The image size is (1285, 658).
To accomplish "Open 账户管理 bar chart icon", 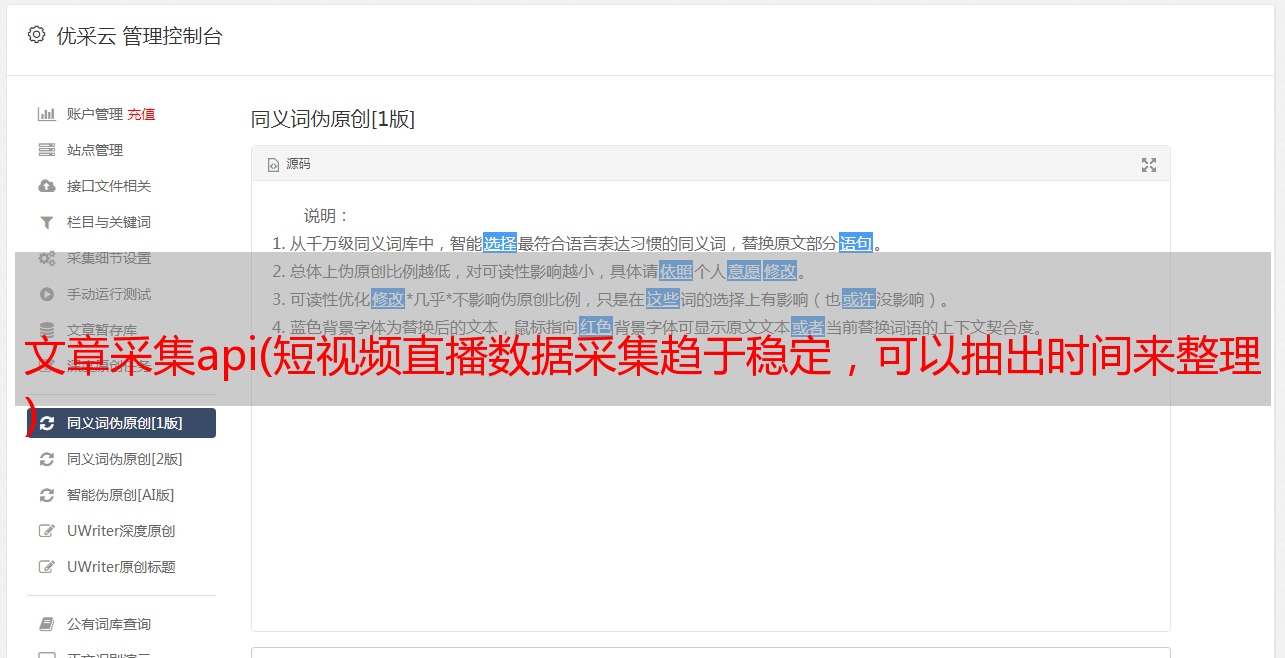I will (46, 114).
